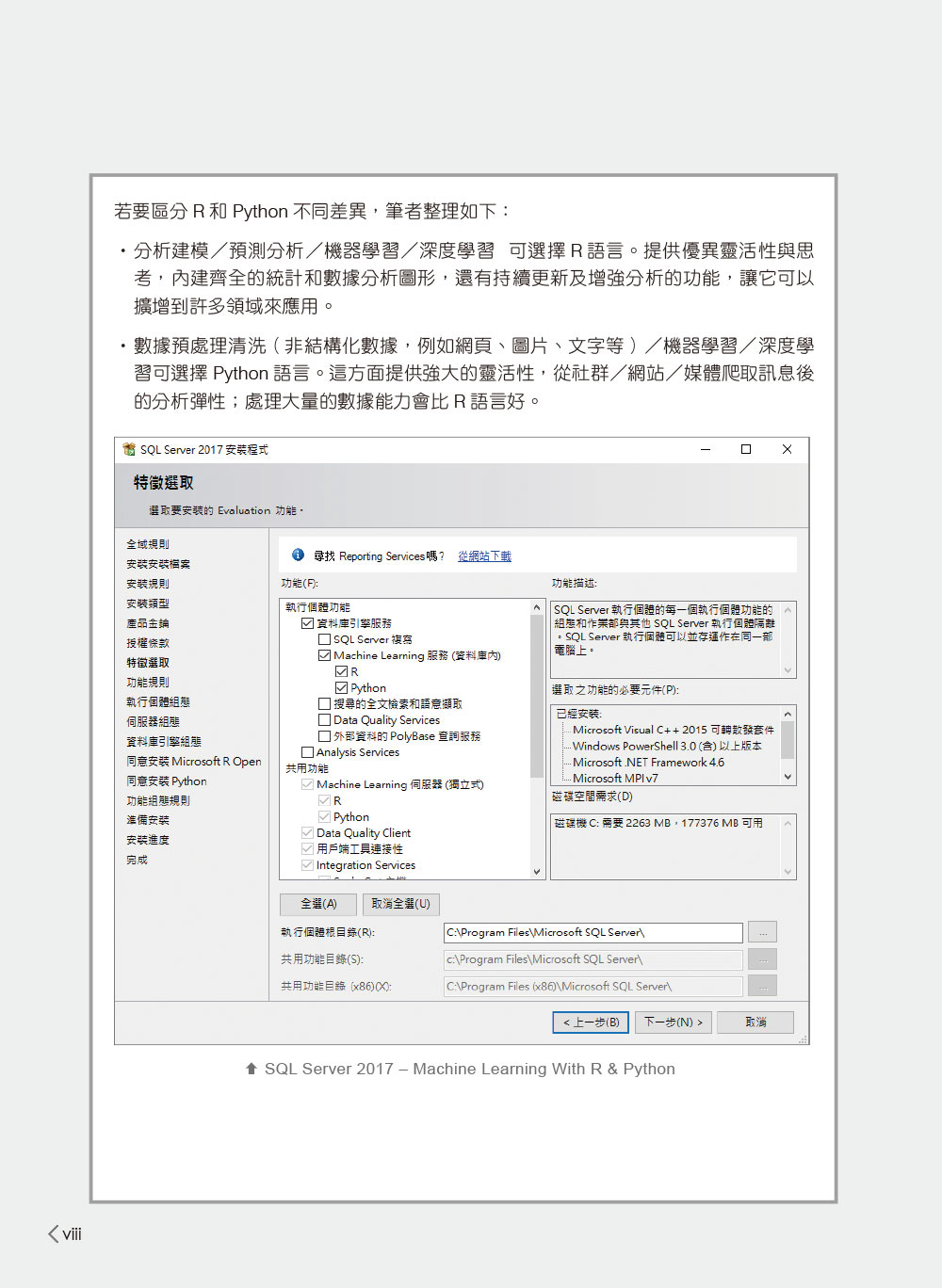
Task: Select 安裝類型 step in sidebar
Action: tap(148, 604)
